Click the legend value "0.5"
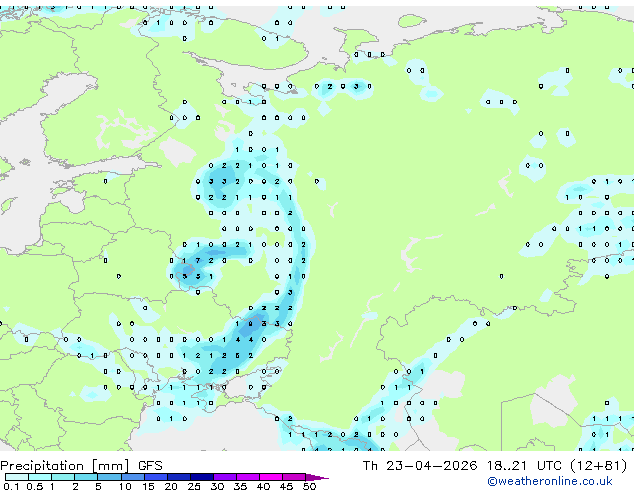 34,486
